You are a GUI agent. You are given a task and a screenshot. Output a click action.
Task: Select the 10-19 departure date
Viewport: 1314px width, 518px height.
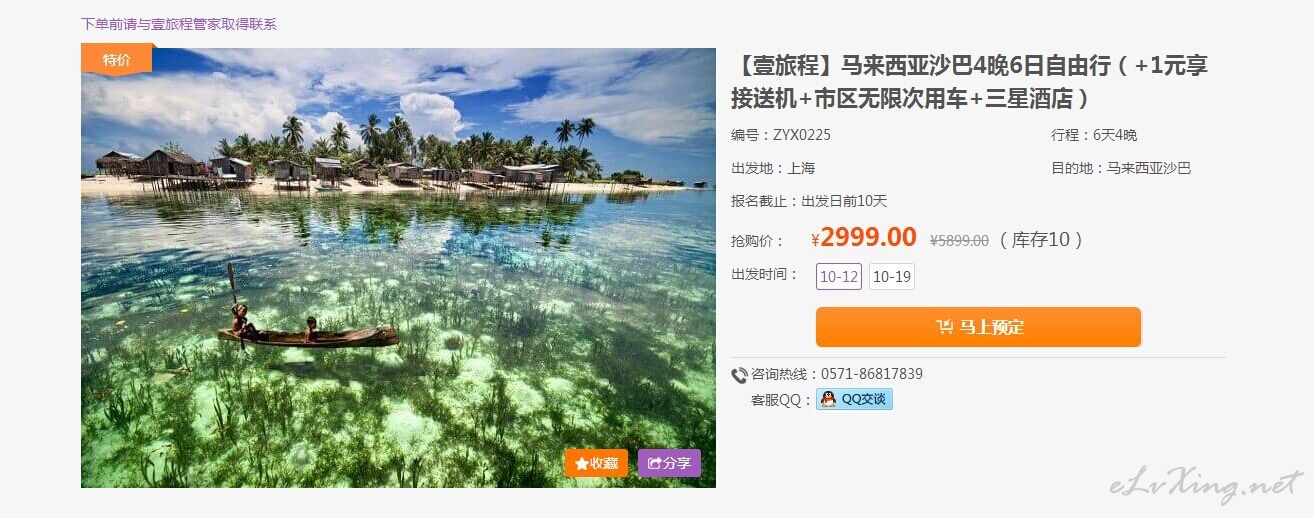892,277
